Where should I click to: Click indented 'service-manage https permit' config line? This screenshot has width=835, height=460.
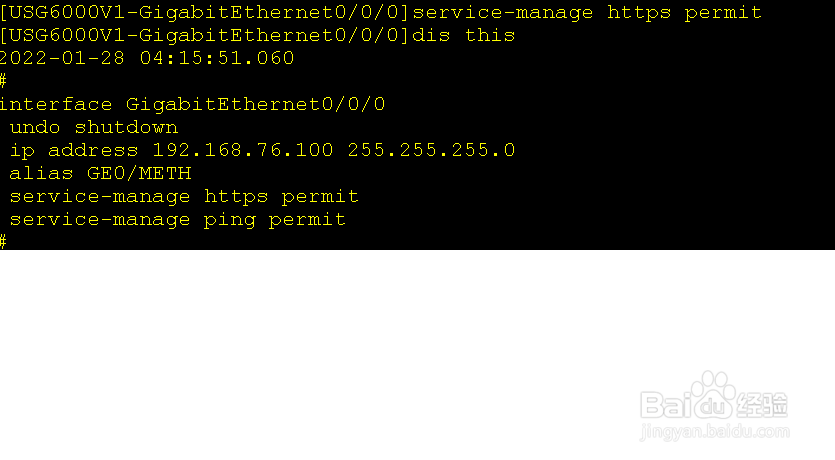click(184, 196)
